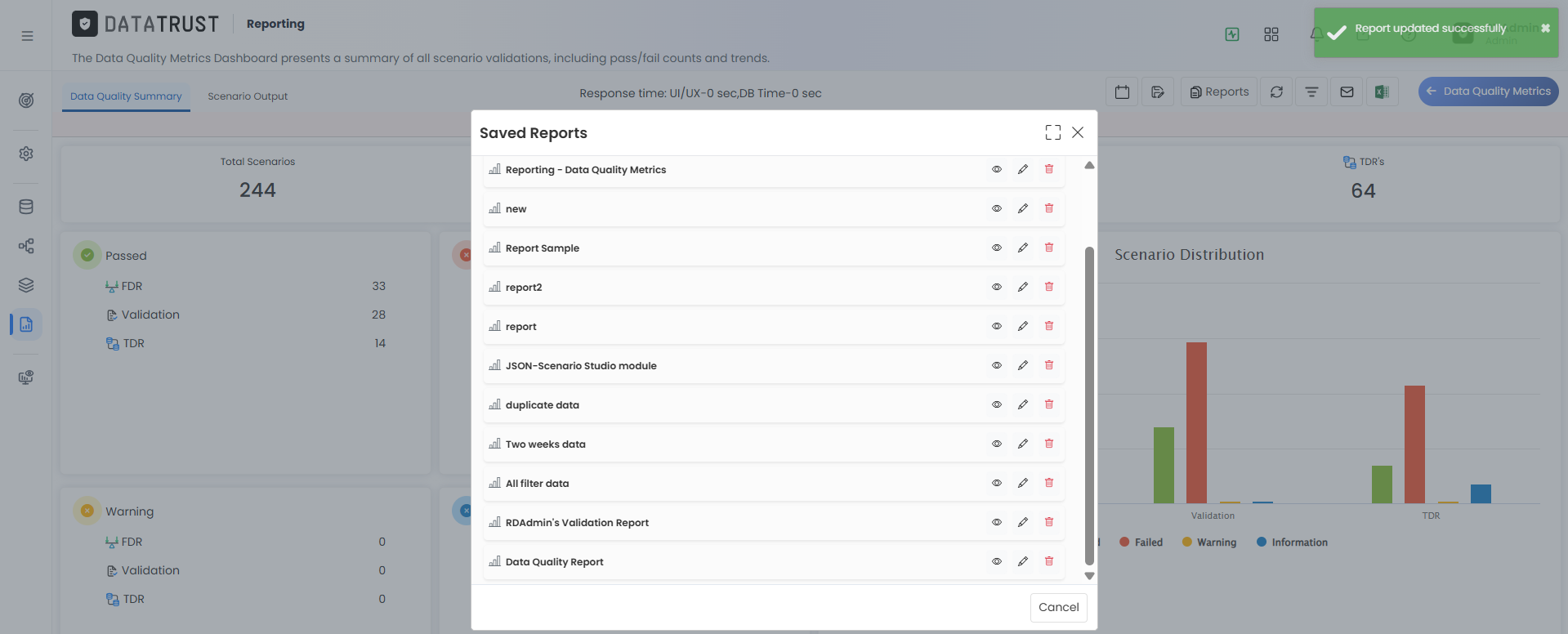The image size is (1568, 634).
Task: Edit the 'Report Sample' report
Action: tap(1023, 248)
